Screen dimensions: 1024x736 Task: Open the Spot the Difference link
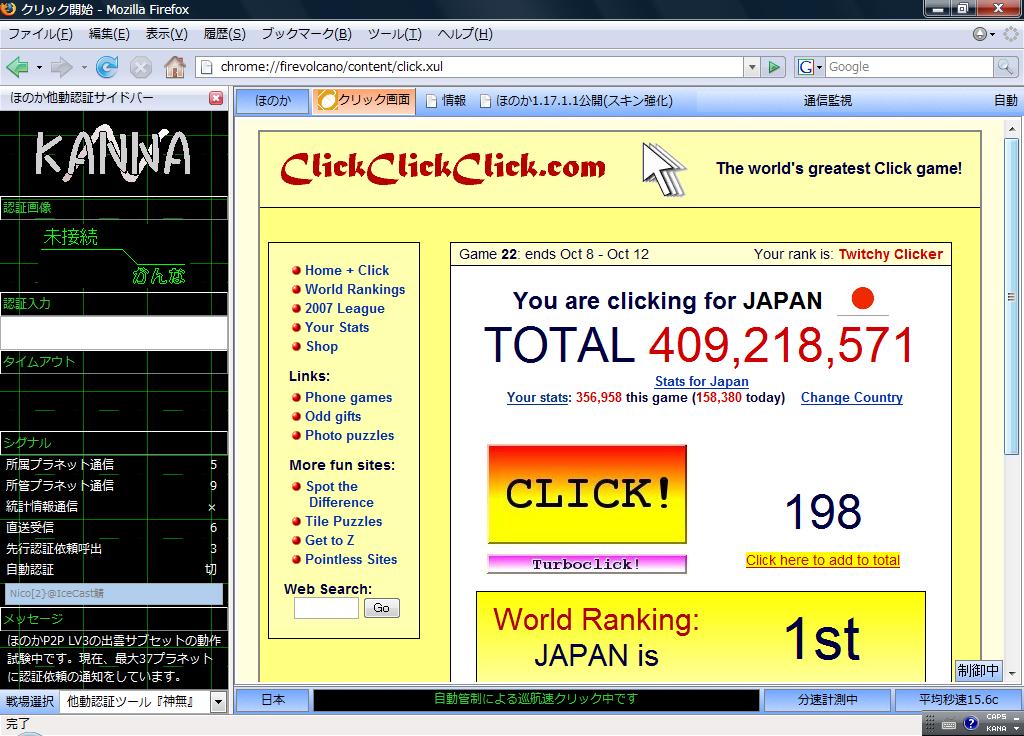pyautogui.click(x=340, y=494)
